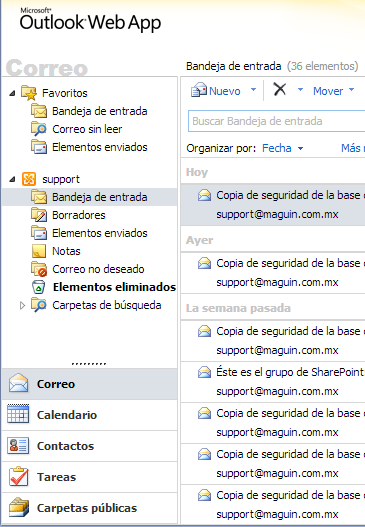Switch to Carpetas públicas module
The height and width of the screenshot is (527, 365).
coord(90,508)
